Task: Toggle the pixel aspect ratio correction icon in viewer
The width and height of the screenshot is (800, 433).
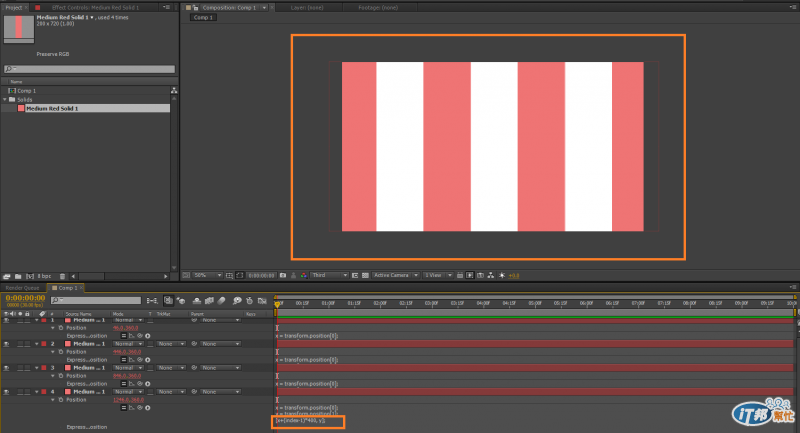Action: [x=460, y=275]
